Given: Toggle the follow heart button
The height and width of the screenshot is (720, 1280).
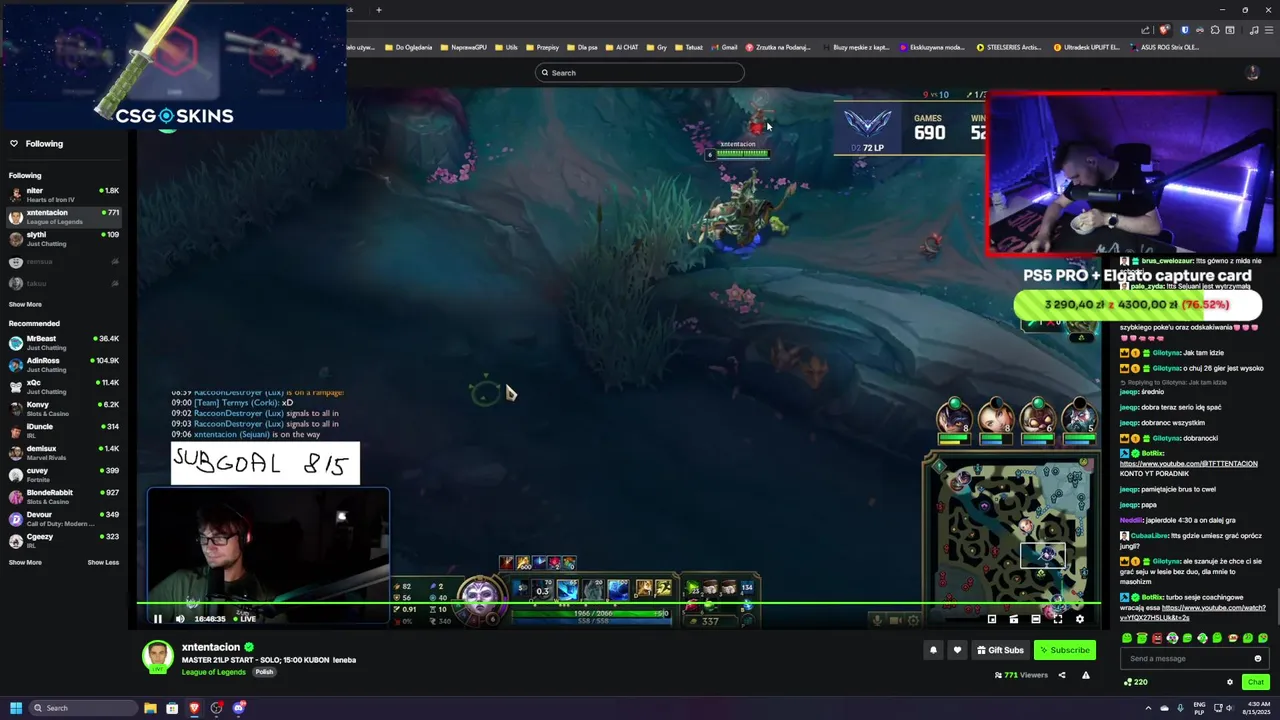Looking at the screenshot, I should tap(957, 650).
